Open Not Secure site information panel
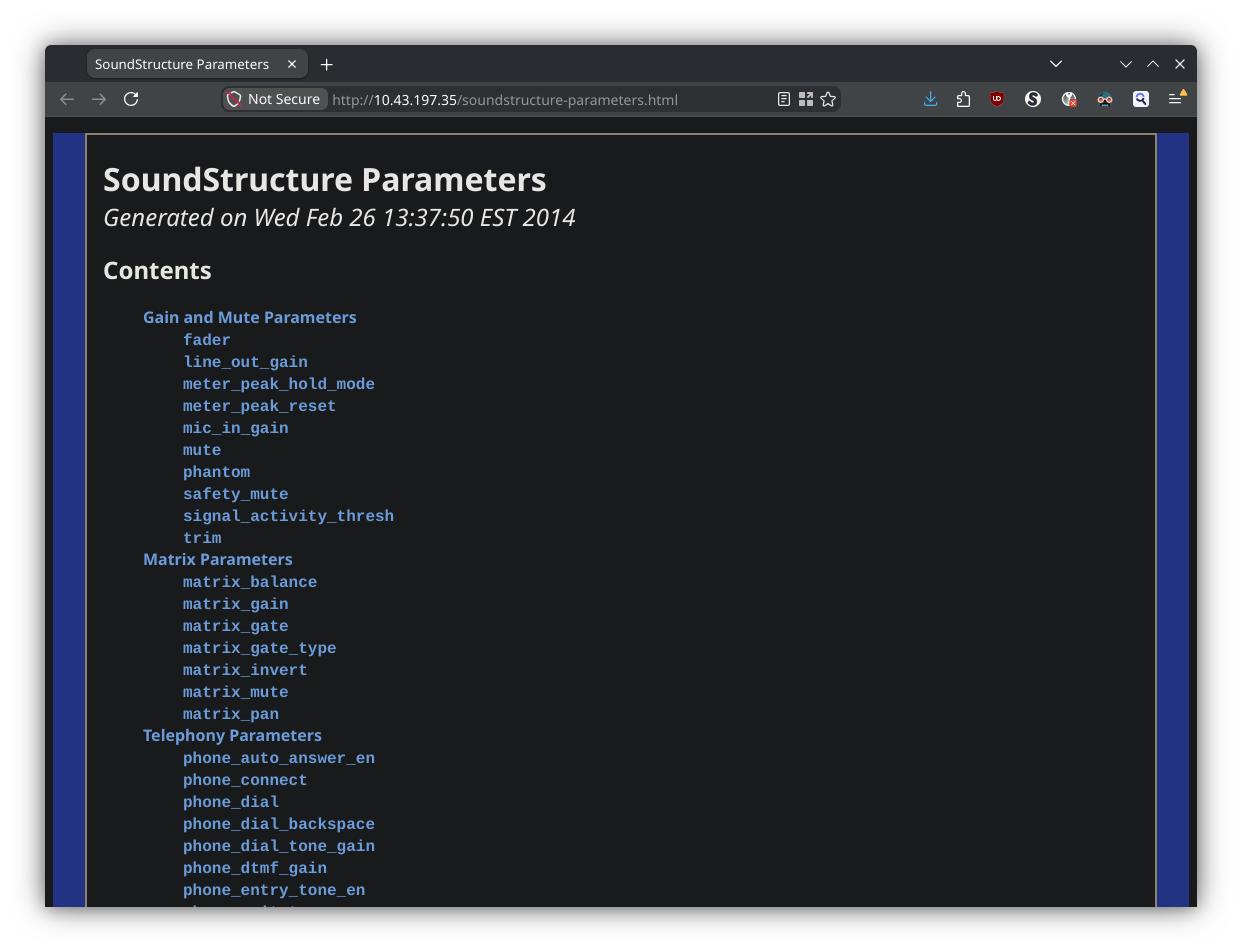1242x952 pixels. pyautogui.click(x=275, y=99)
